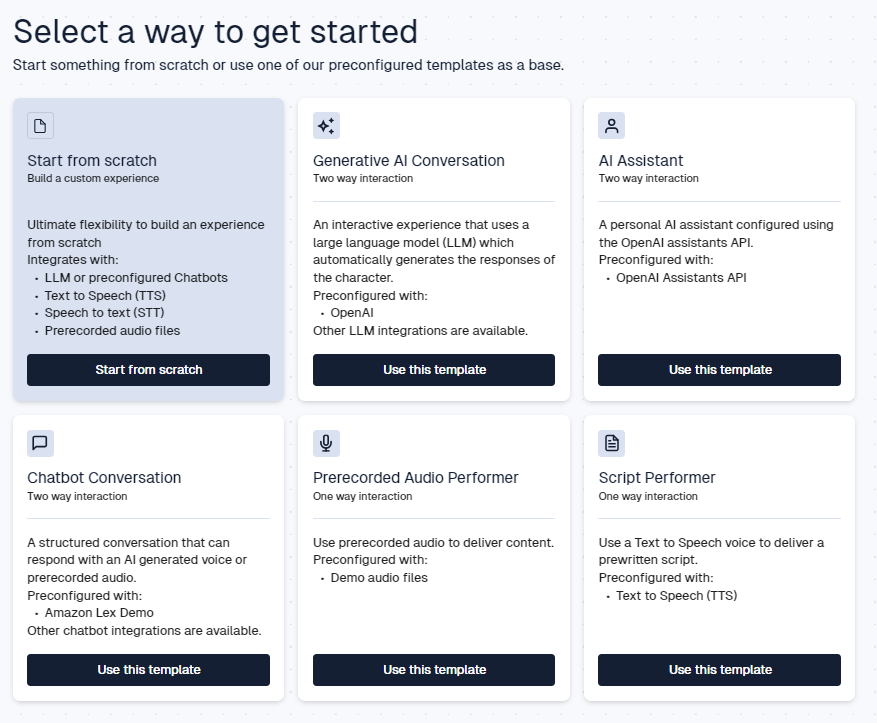Use the Generative AI Conversation template
The height and width of the screenshot is (723, 877).
(x=434, y=370)
